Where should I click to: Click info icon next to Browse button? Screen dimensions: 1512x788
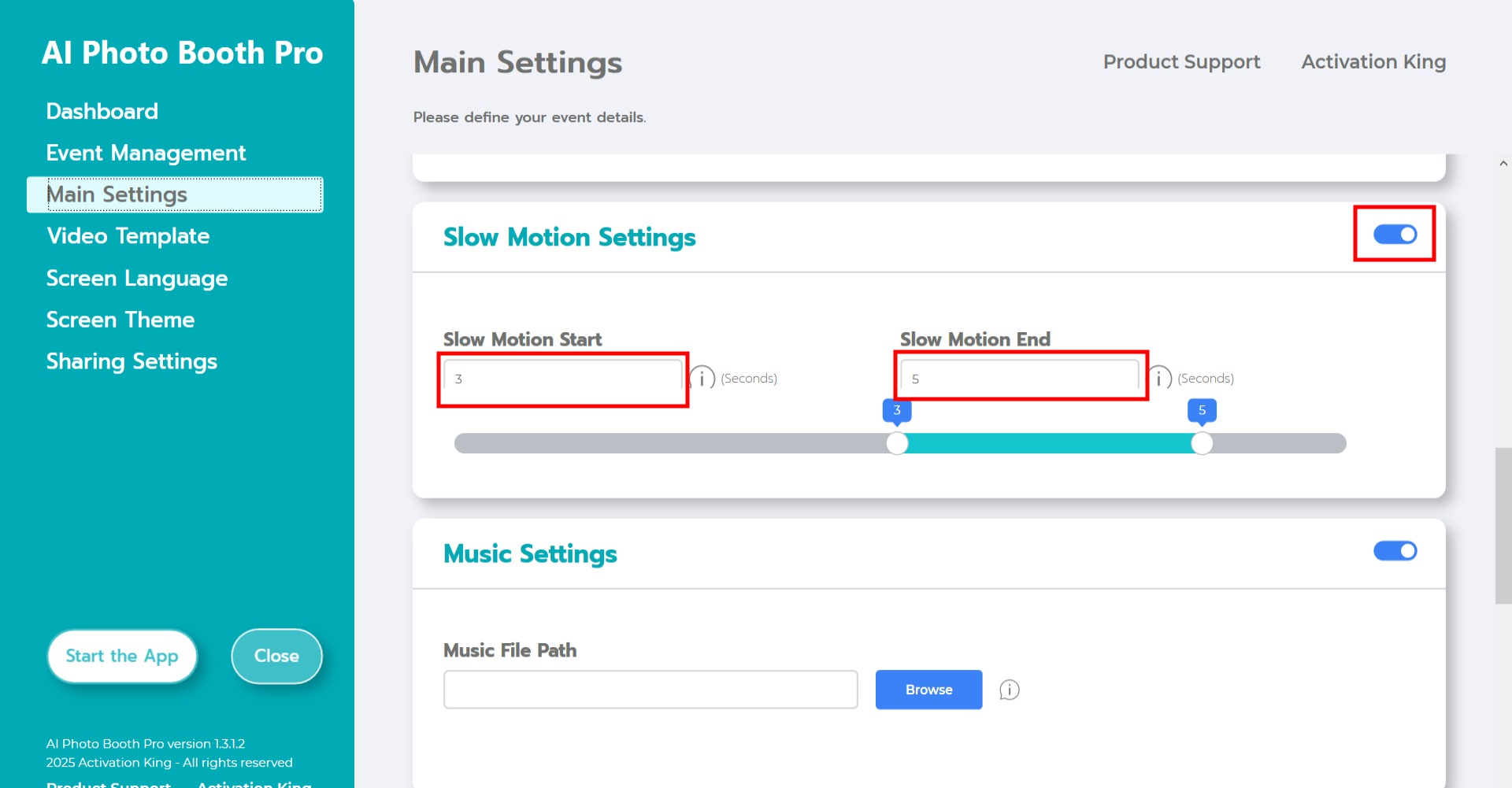click(1009, 690)
